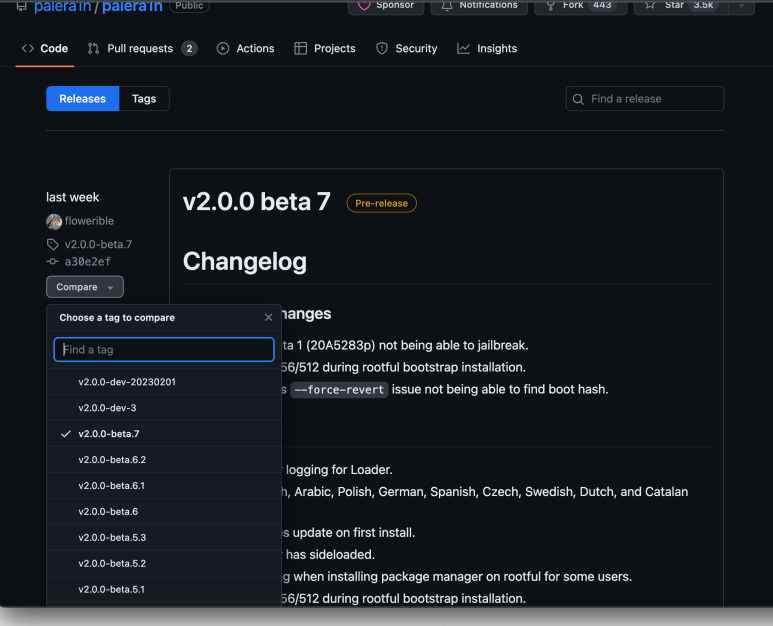This screenshot has width=773, height=626.
Task: Click the Actions play icon
Action: pos(223,48)
